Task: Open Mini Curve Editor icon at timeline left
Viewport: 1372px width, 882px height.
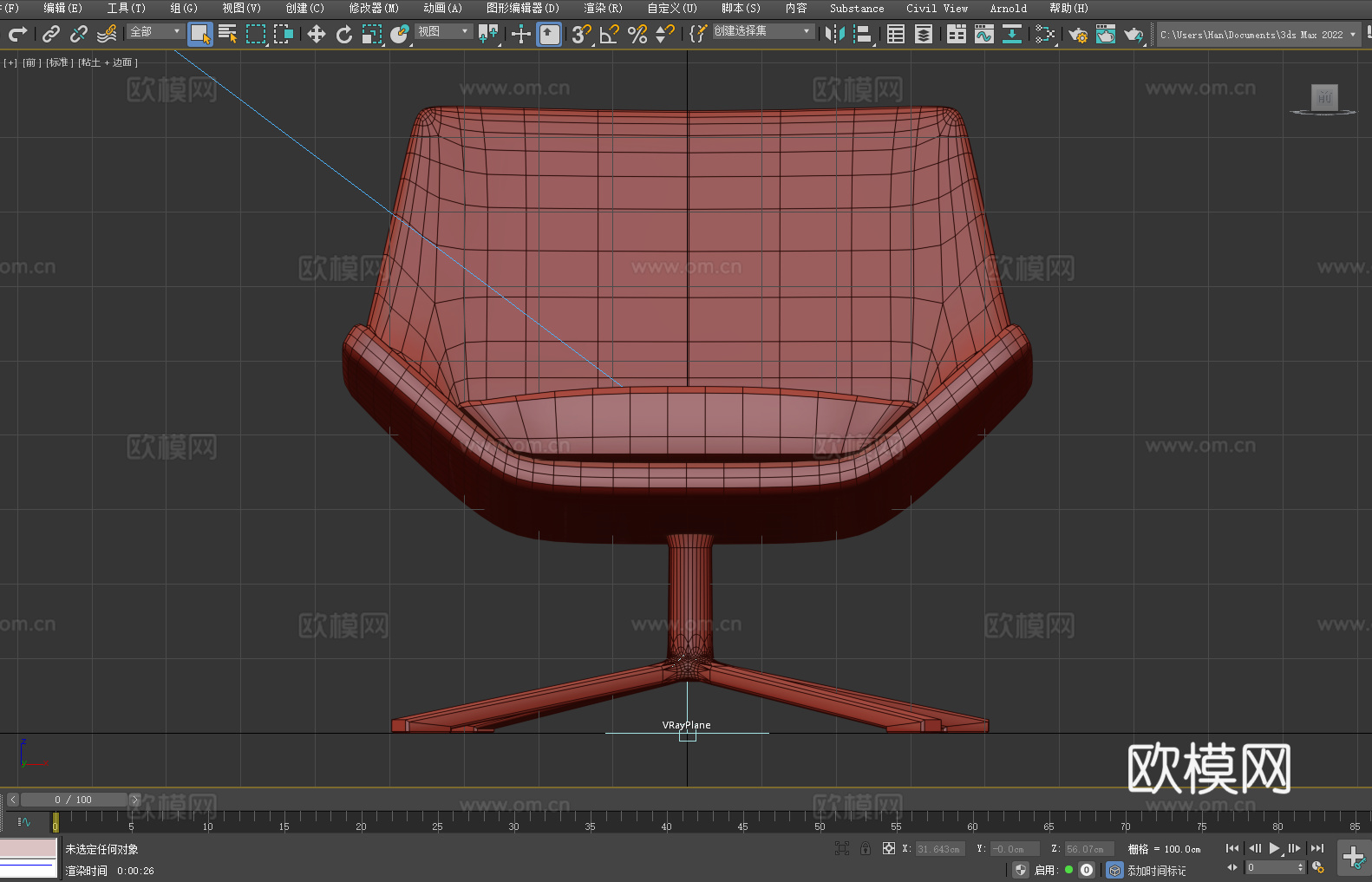Action: tap(24, 821)
